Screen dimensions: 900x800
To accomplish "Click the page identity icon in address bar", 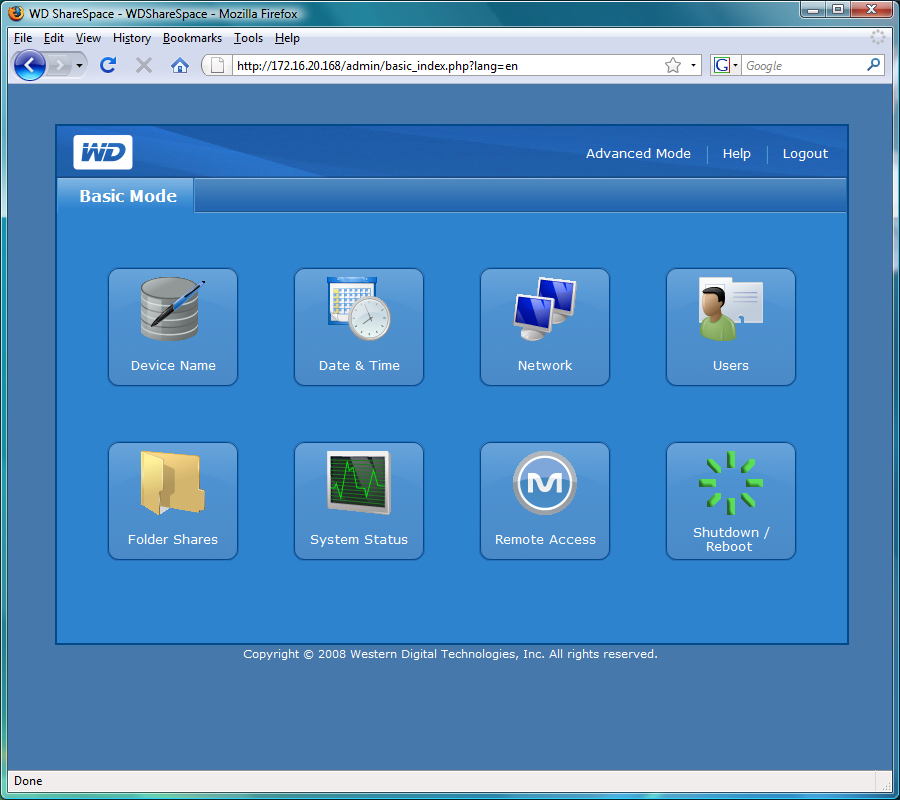I will coord(218,65).
